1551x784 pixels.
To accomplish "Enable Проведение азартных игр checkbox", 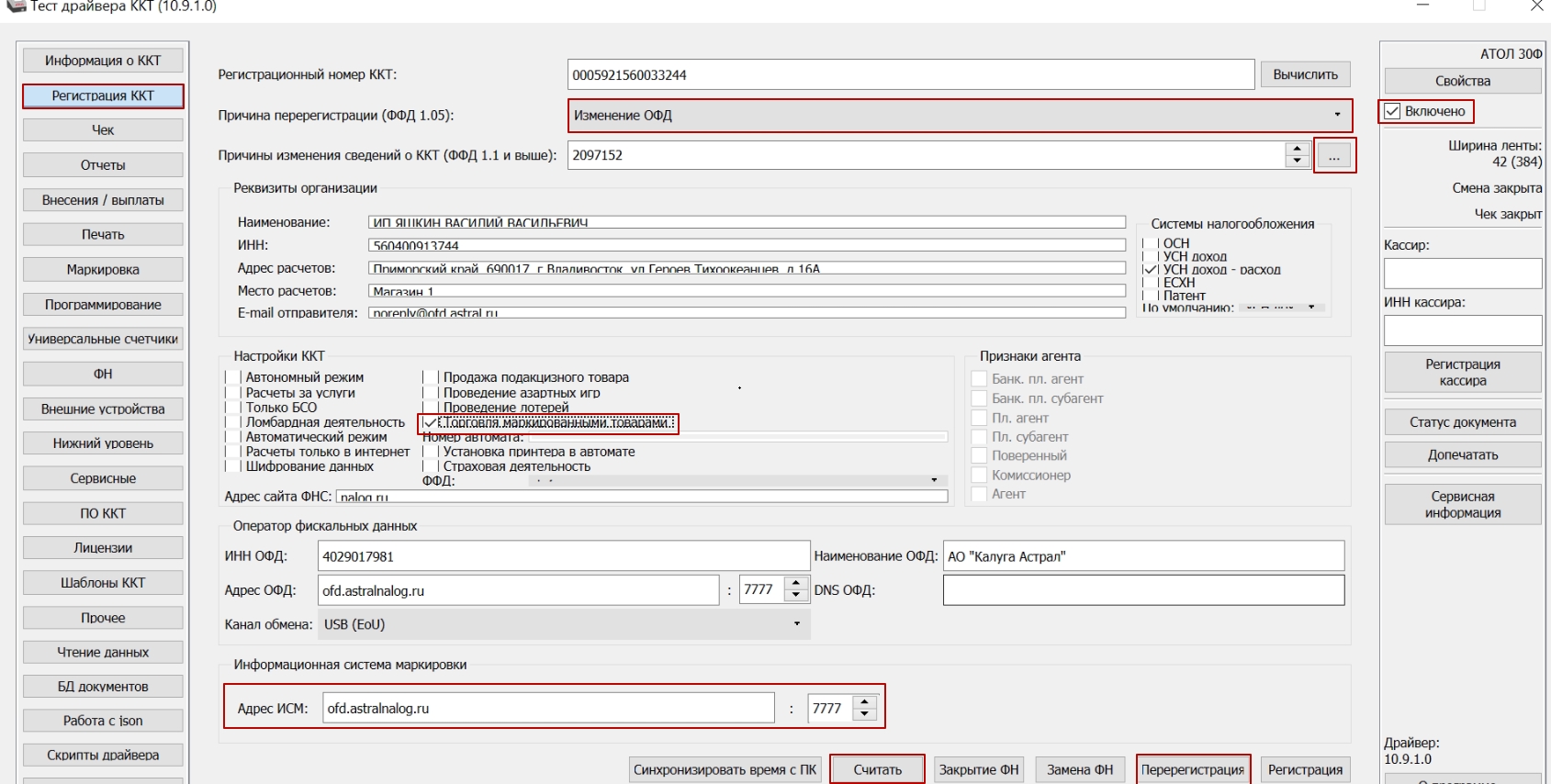I will tap(430, 393).
